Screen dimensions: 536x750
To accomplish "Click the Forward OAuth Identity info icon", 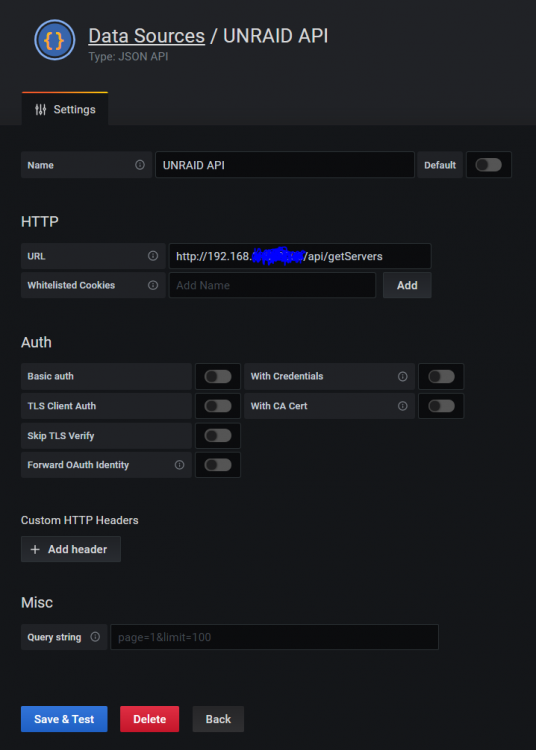I will point(179,465).
